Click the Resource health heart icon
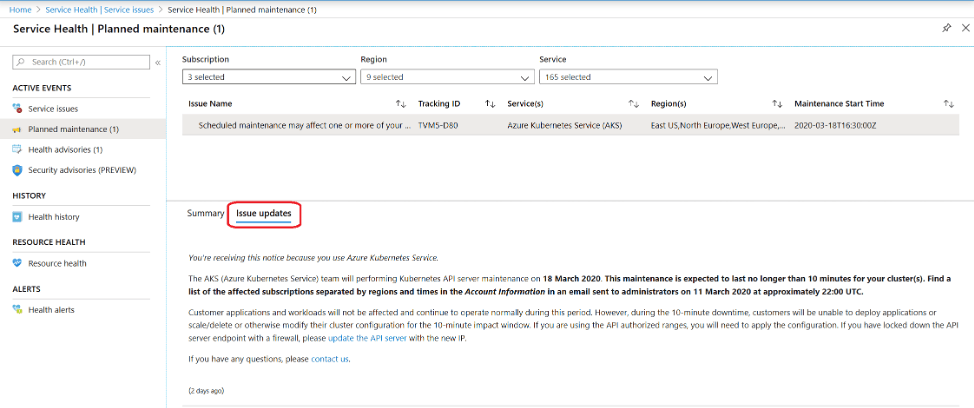Image resolution: width=974 pixels, height=408 pixels. tap(17, 263)
